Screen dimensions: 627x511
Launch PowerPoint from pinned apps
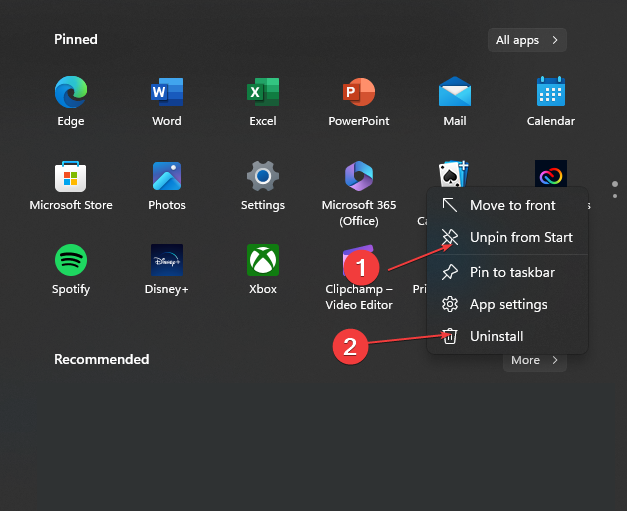click(358, 93)
